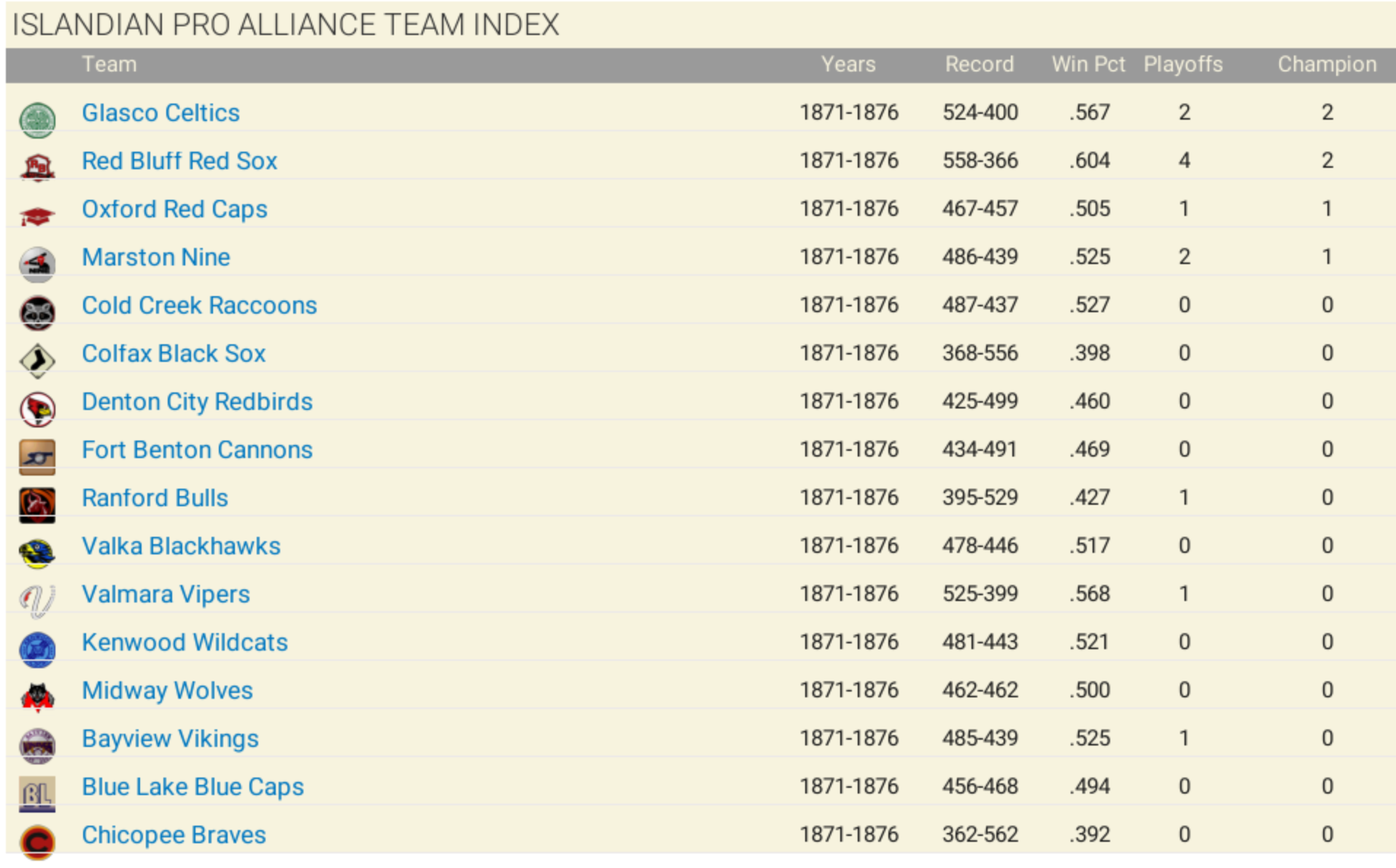
Task: Go to the Valmara Vipers team page
Action: click(x=166, y=594)
